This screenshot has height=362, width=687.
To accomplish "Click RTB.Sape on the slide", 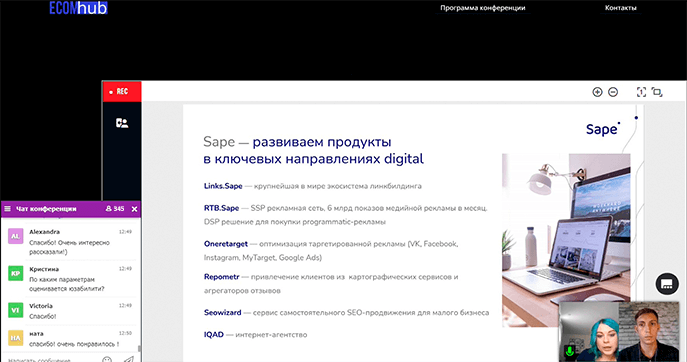I will (221, 208).
